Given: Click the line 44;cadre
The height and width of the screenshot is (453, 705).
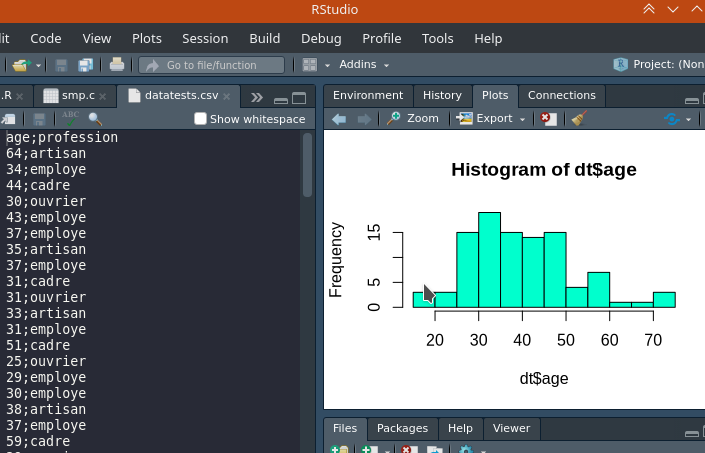Looking at the screenshot, I should tap(38, 185).
